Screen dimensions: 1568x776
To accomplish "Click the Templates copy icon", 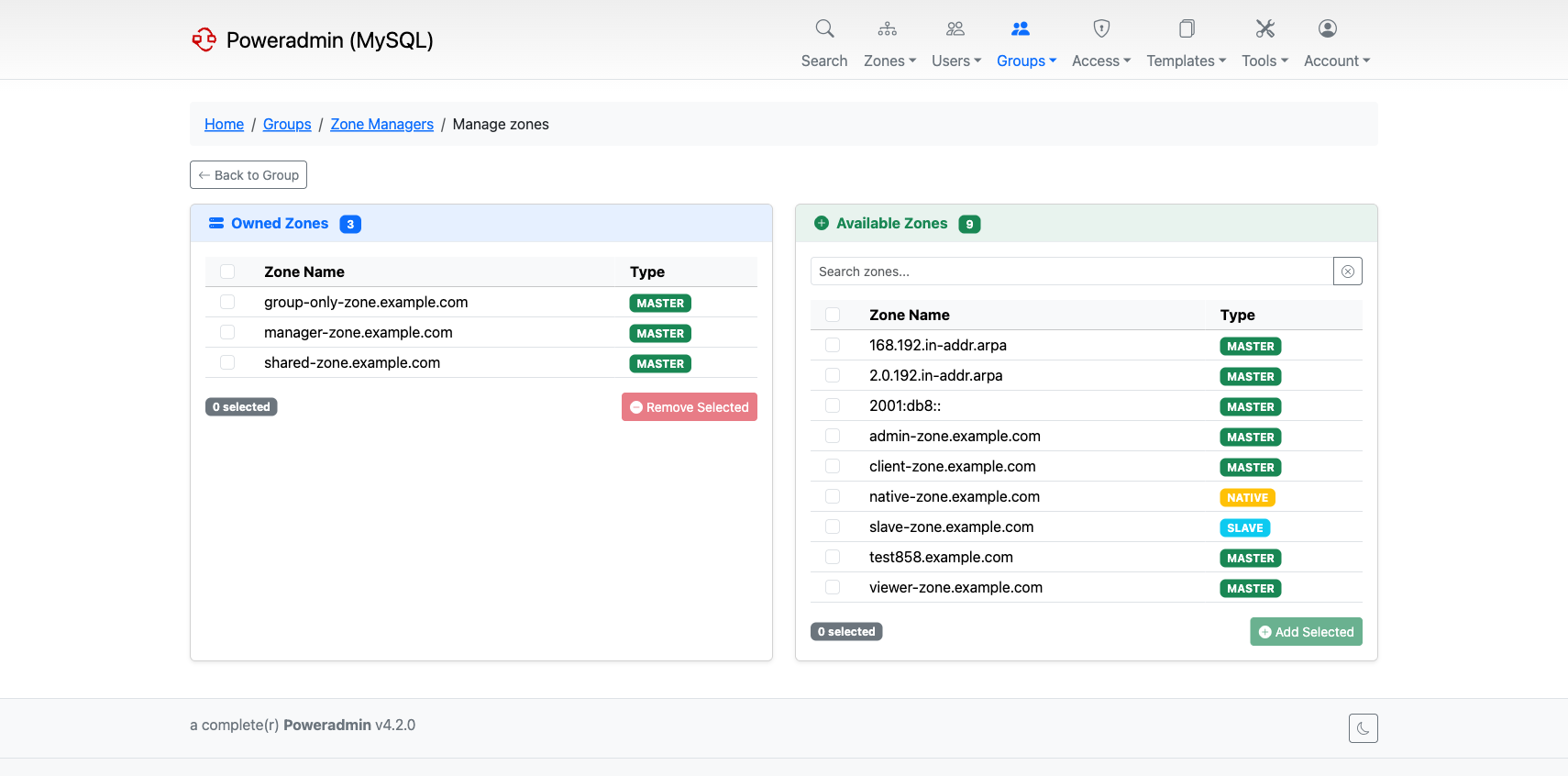I will pos(1186,28).
